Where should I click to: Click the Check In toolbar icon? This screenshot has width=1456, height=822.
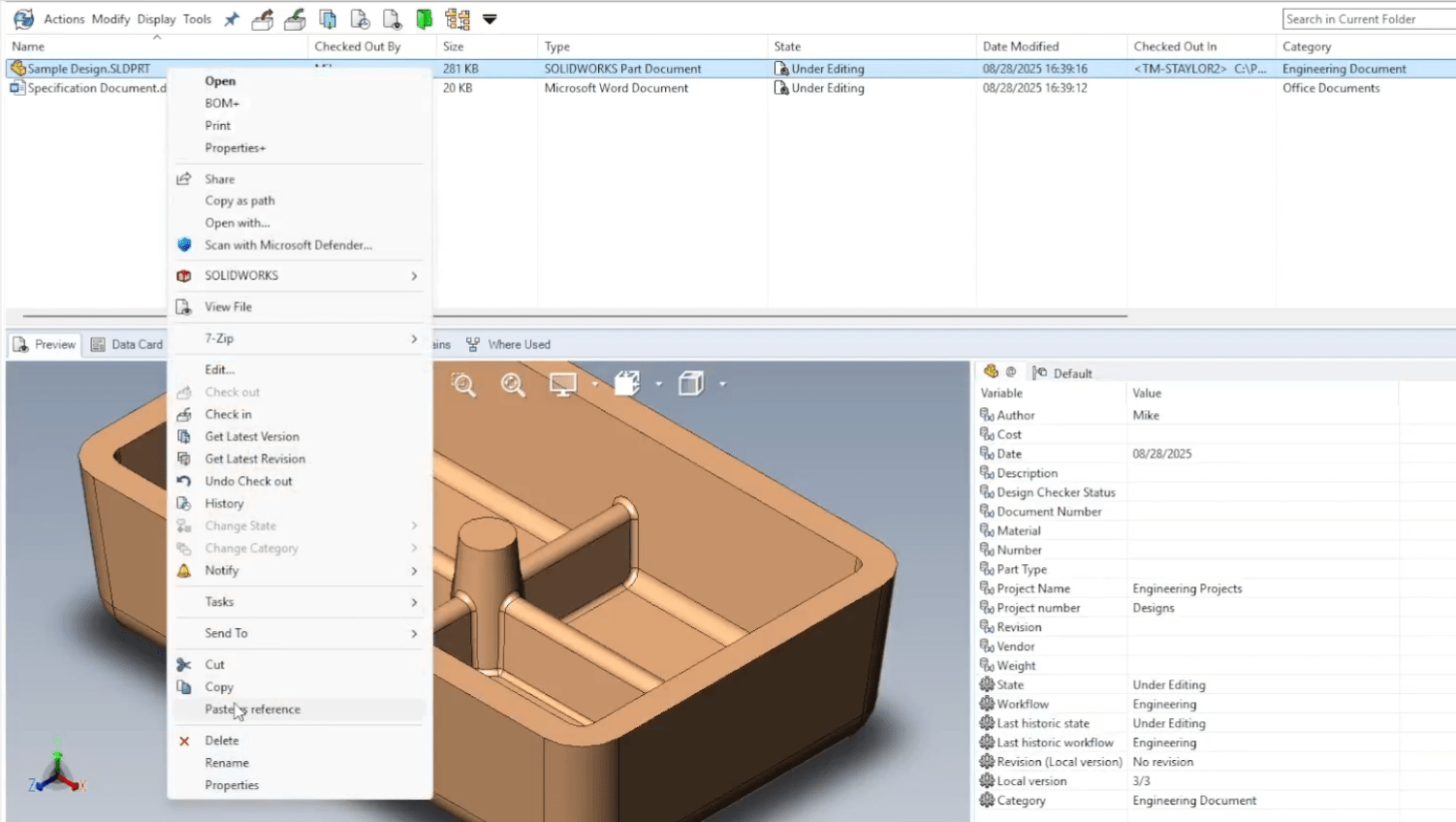pyautogui.click(x=296, y=18)
